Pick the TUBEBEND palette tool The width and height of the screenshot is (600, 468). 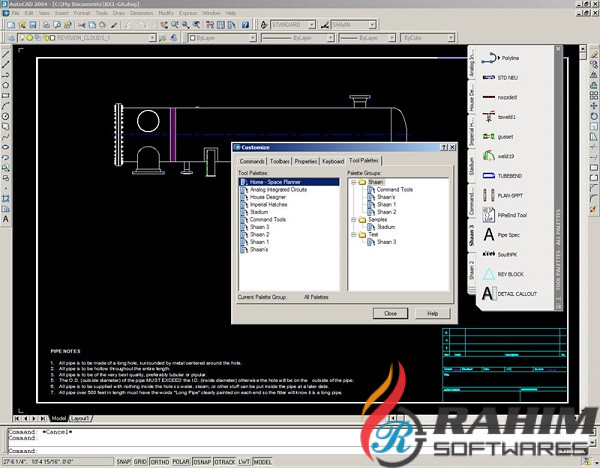pyautogui.click(x=502, y=176)
